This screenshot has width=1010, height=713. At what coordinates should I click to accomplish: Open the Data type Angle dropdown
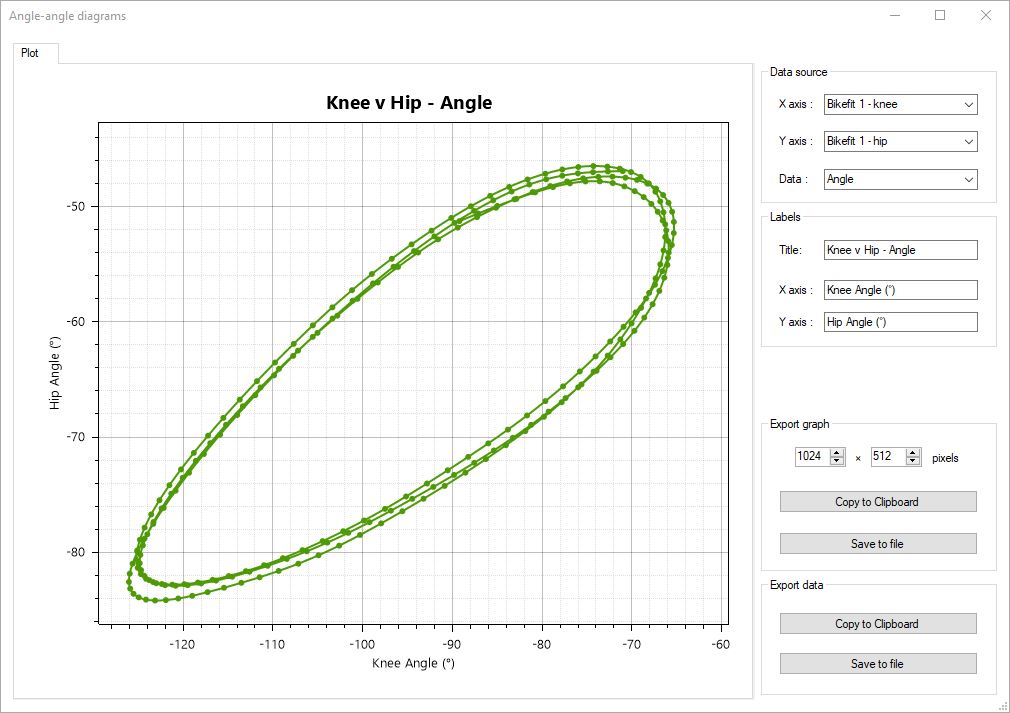tap(900, 179)
